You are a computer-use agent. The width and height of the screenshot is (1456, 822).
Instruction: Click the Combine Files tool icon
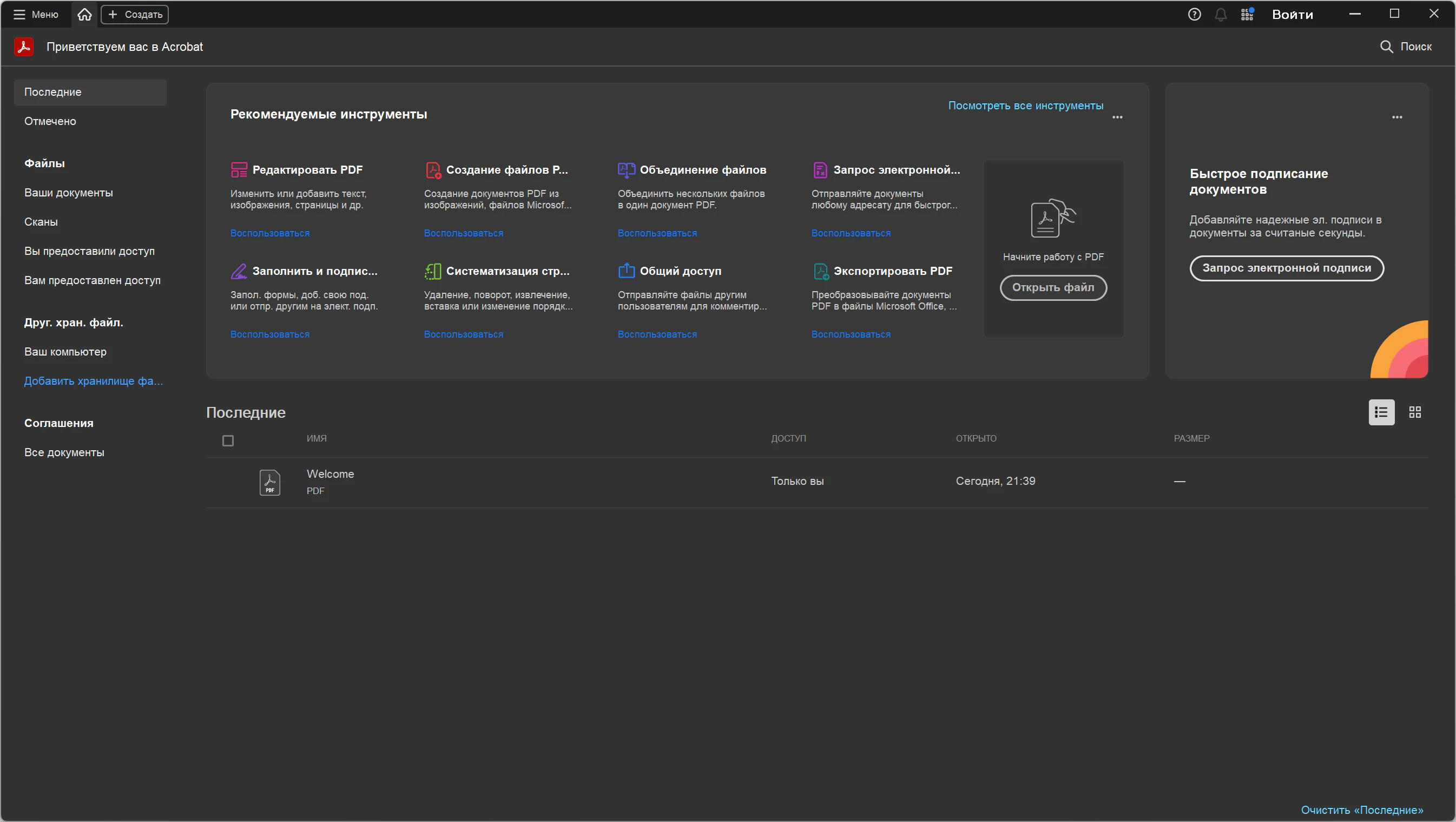pyautogui.click(x=626, y=169)
